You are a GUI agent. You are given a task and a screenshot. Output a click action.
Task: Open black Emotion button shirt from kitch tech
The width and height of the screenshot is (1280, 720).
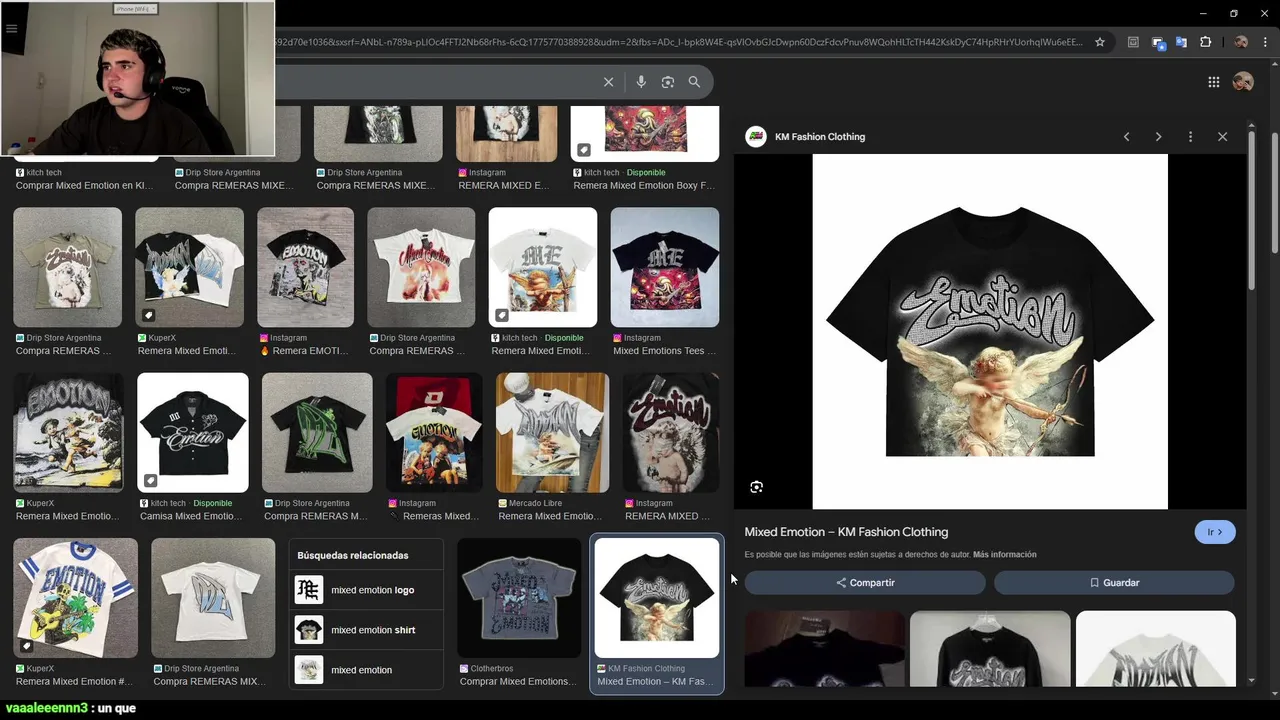[192, 432]
